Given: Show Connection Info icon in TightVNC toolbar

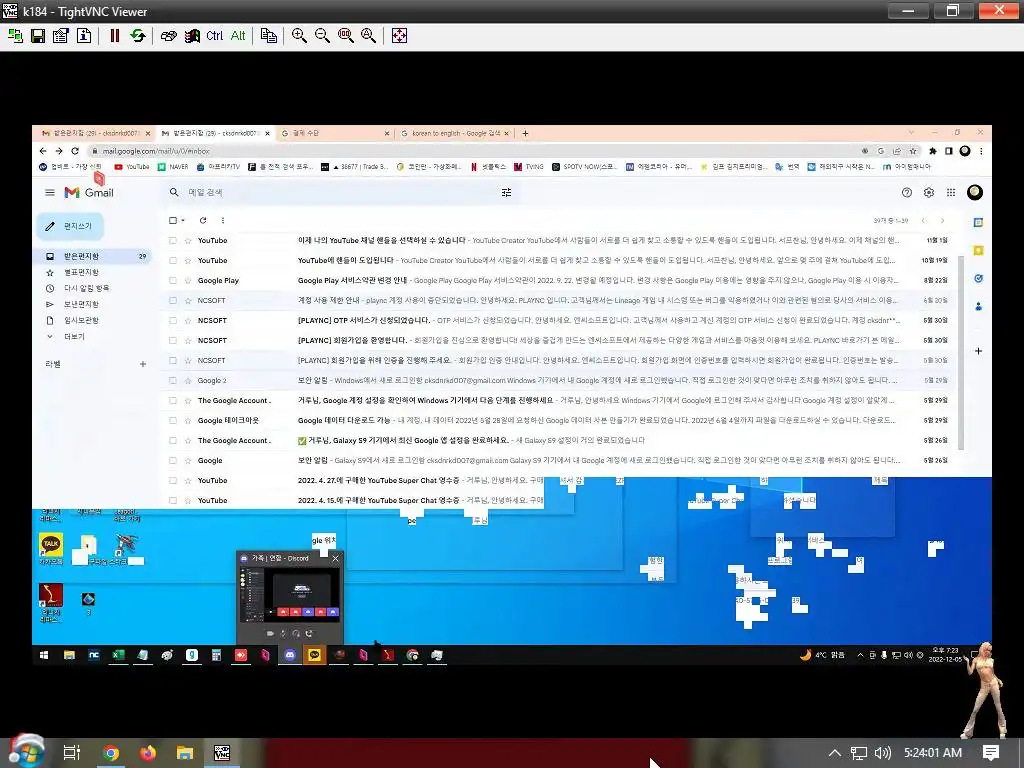Looking at the screenshot, I should coord(84,35).
